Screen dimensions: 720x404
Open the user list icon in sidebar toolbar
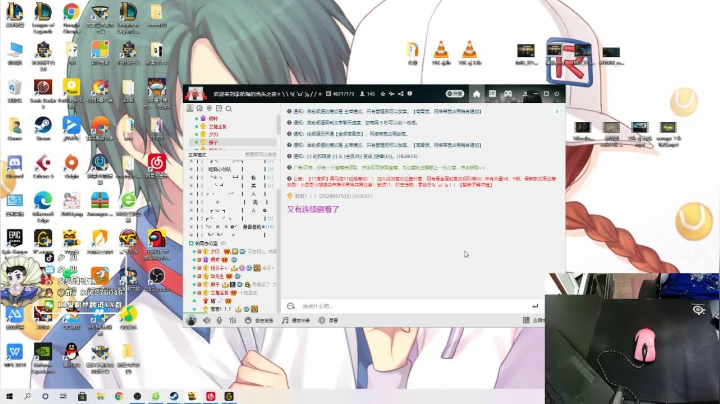pyautogui.click(x=190, y=108)
